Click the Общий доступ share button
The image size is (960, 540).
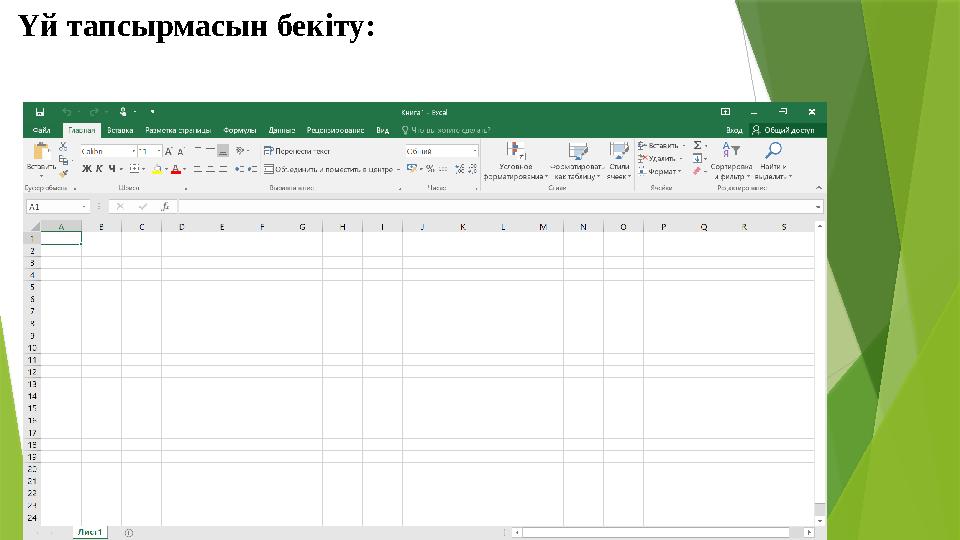[x=784, y=130]
